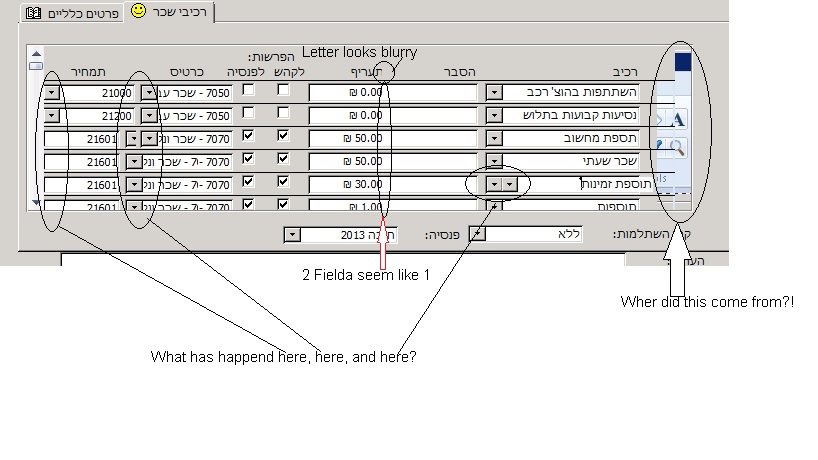818x460 pixels.
Task: Open כרטיס dropdown in תוספת זמינות row
Action: pyautogui.click(x=134, y=185)
